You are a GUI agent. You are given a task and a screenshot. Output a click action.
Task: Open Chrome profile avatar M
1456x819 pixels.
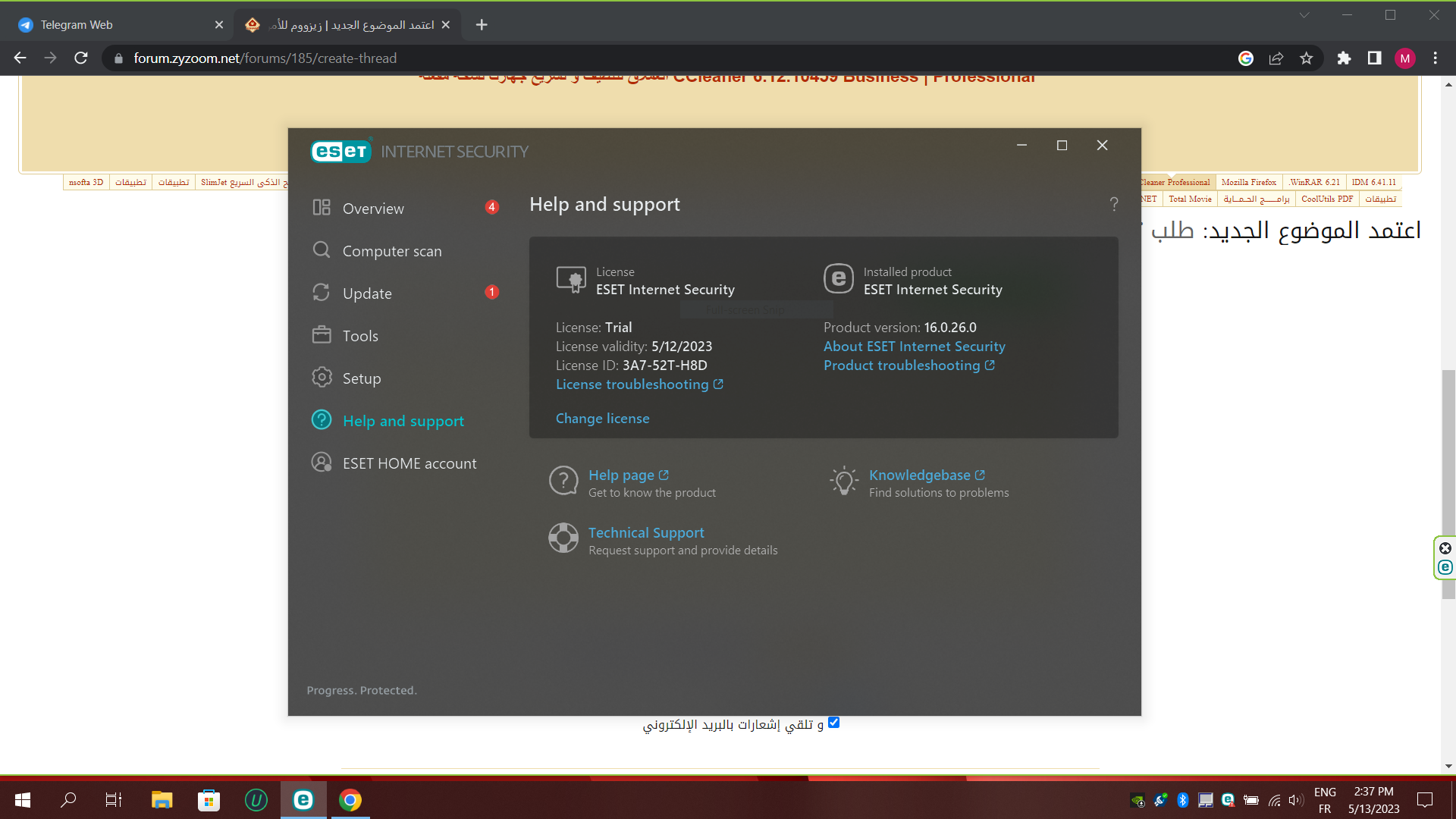click(1404, 58)
